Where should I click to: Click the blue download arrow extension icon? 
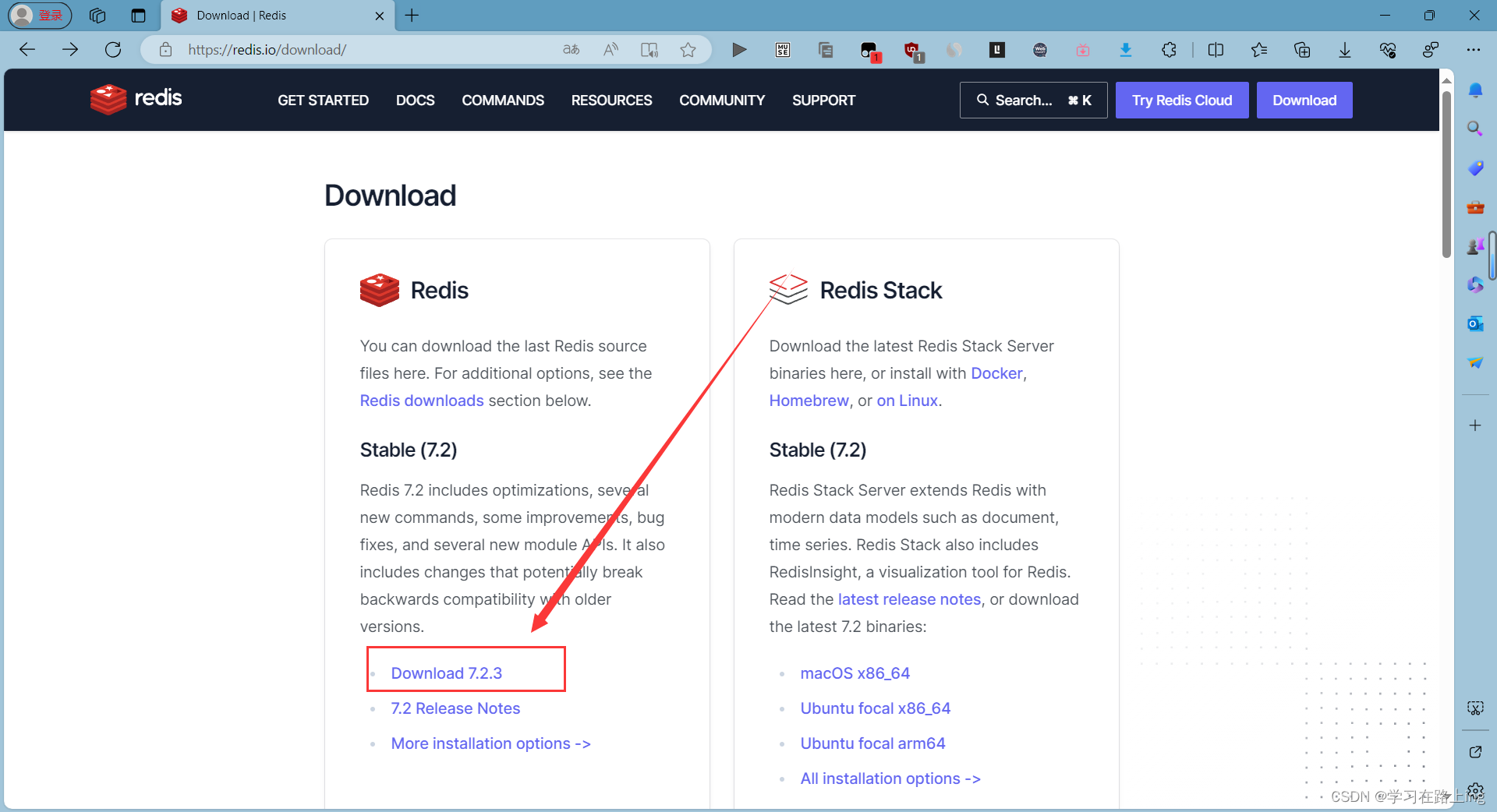(x=1125, y=50)
